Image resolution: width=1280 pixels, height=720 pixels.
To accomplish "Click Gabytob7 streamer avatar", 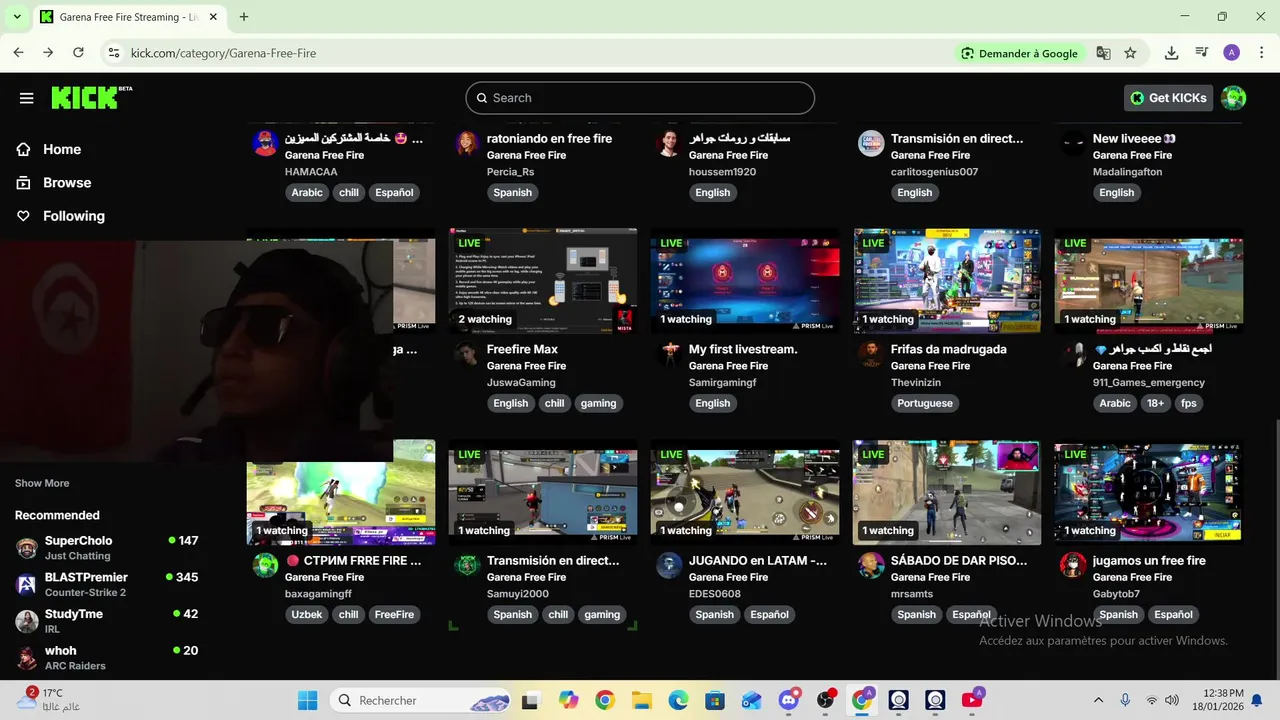I will pyautogui.click(x=1073, y=565).
